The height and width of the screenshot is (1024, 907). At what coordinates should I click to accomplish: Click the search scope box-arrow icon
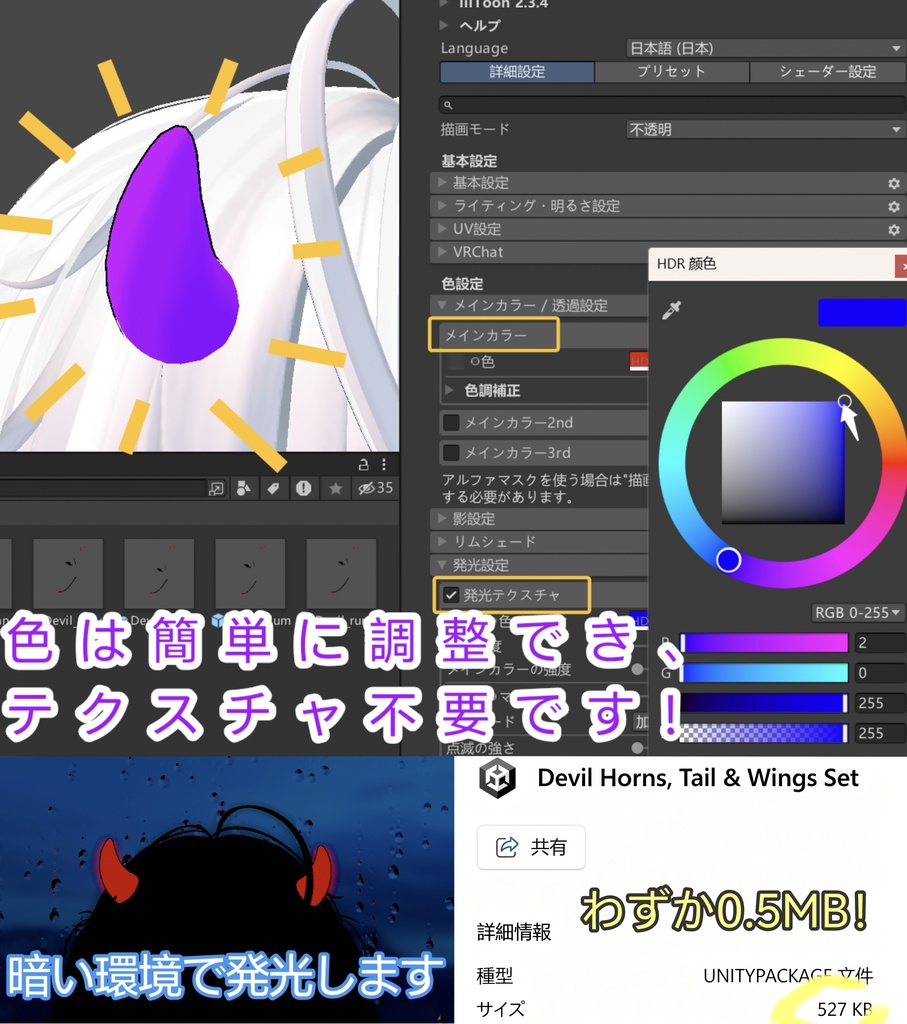click(216, 488)
